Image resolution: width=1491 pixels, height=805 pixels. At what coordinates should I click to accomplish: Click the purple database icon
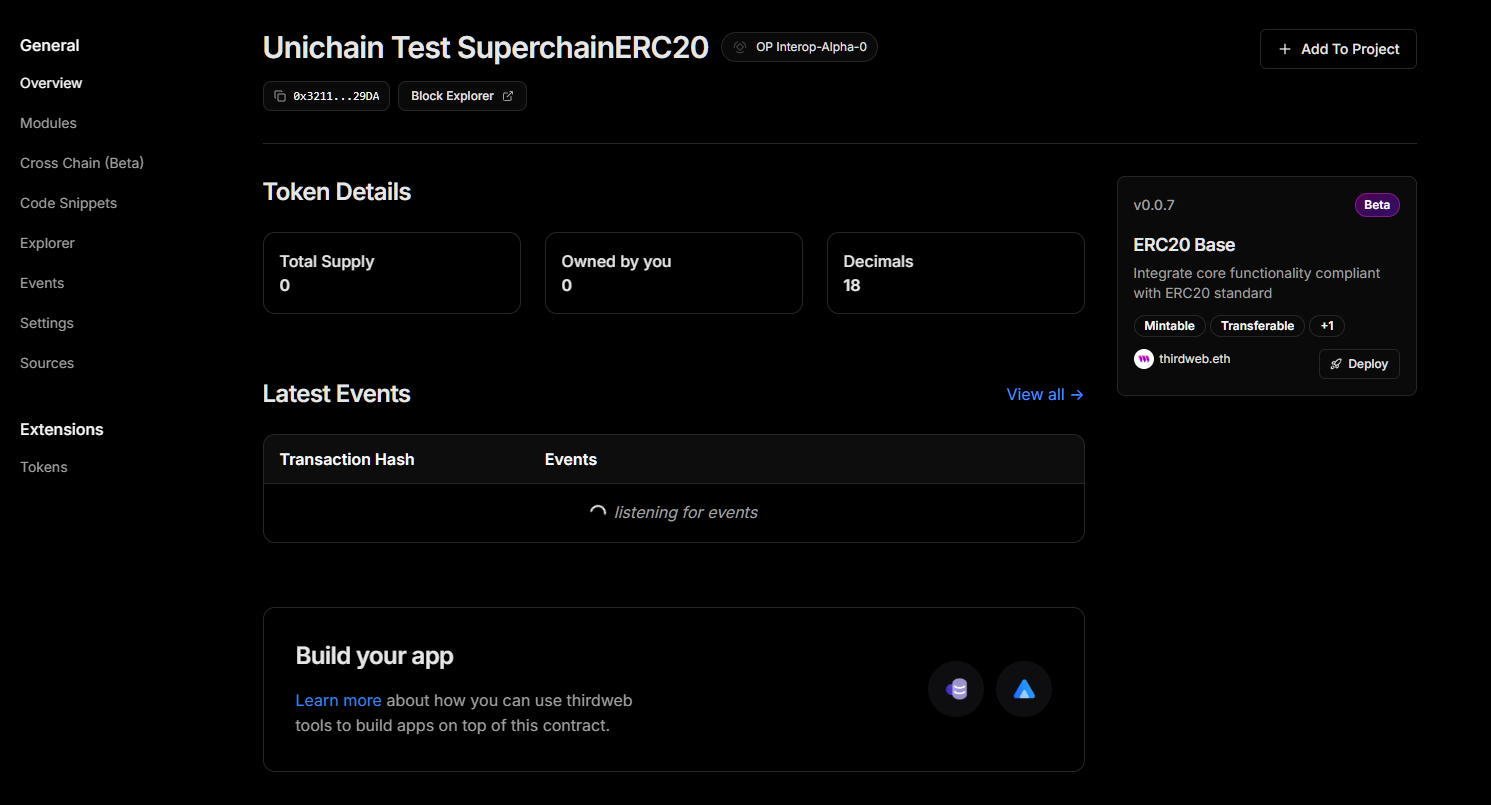click(956, 689)
